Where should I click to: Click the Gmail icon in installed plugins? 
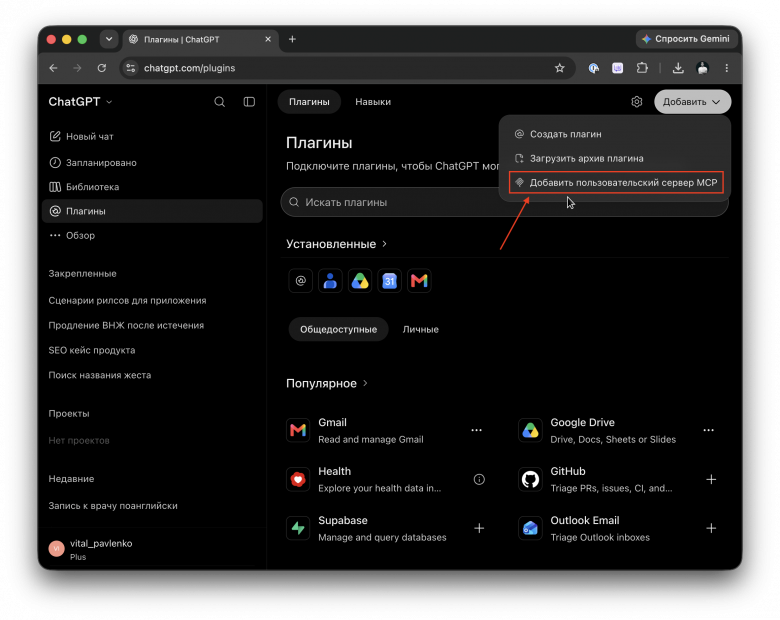(x=419, y=281)
